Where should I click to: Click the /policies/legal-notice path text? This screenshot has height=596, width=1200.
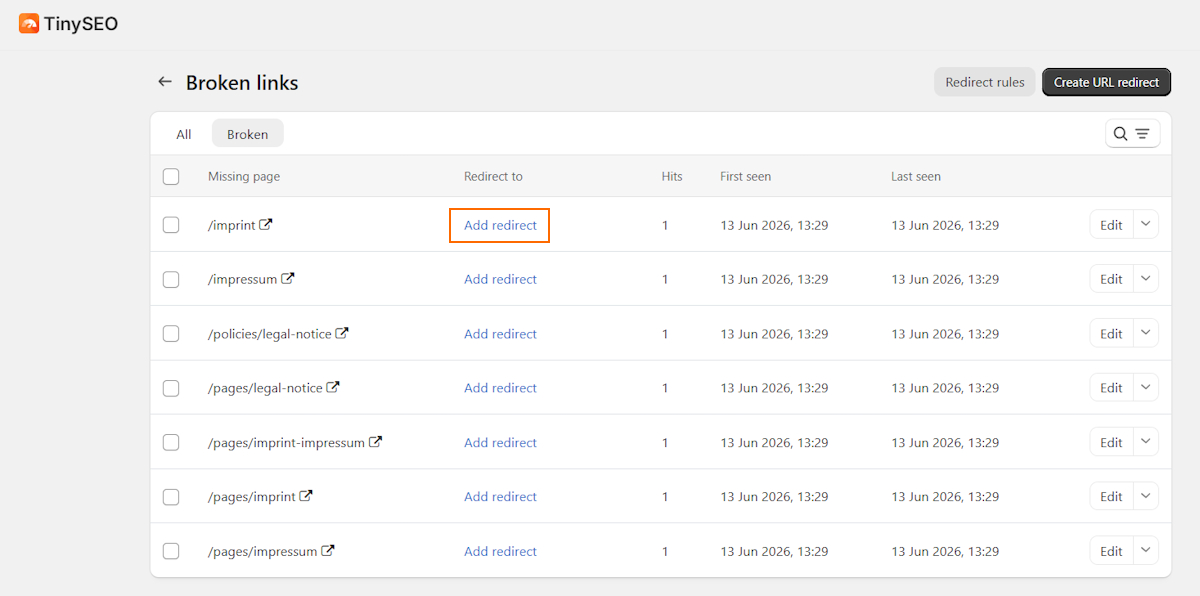(270, 334)
